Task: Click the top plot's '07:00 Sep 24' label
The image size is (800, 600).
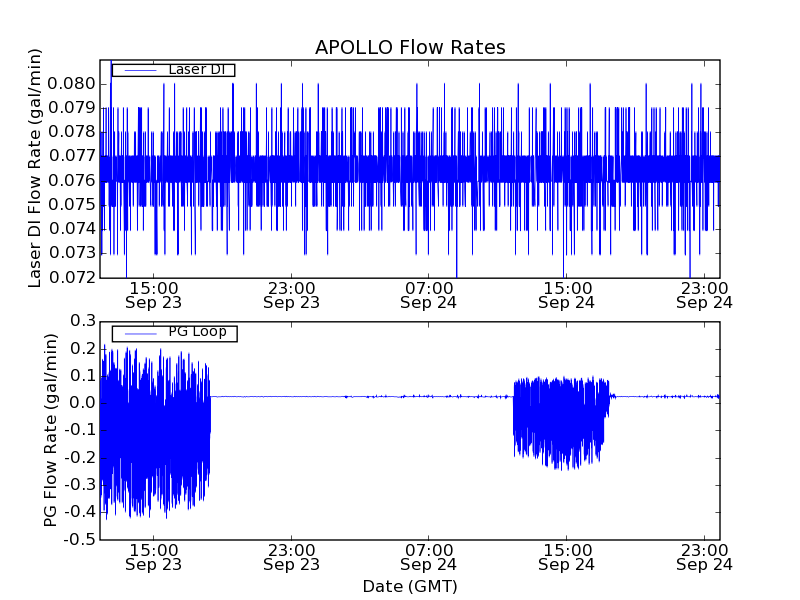Action: [429, 295]
